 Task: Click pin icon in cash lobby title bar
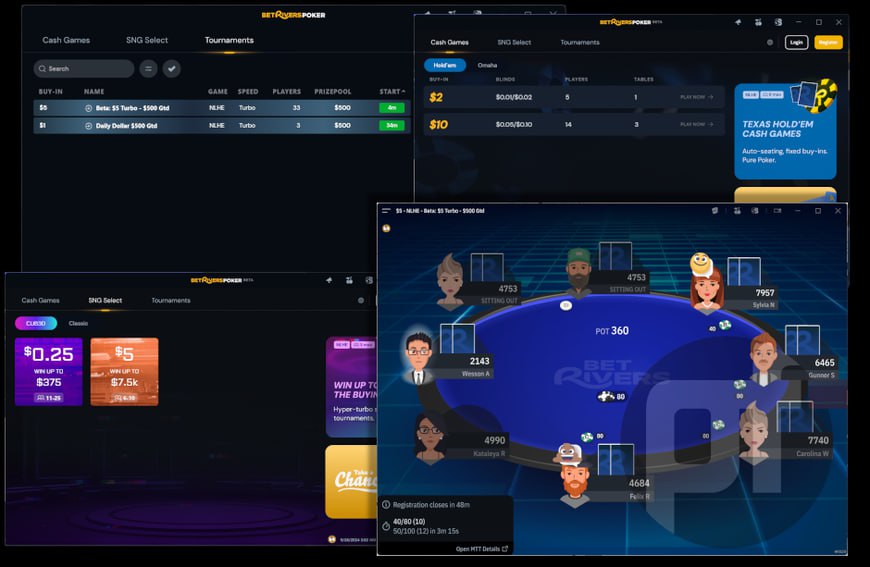pos(738,22)
